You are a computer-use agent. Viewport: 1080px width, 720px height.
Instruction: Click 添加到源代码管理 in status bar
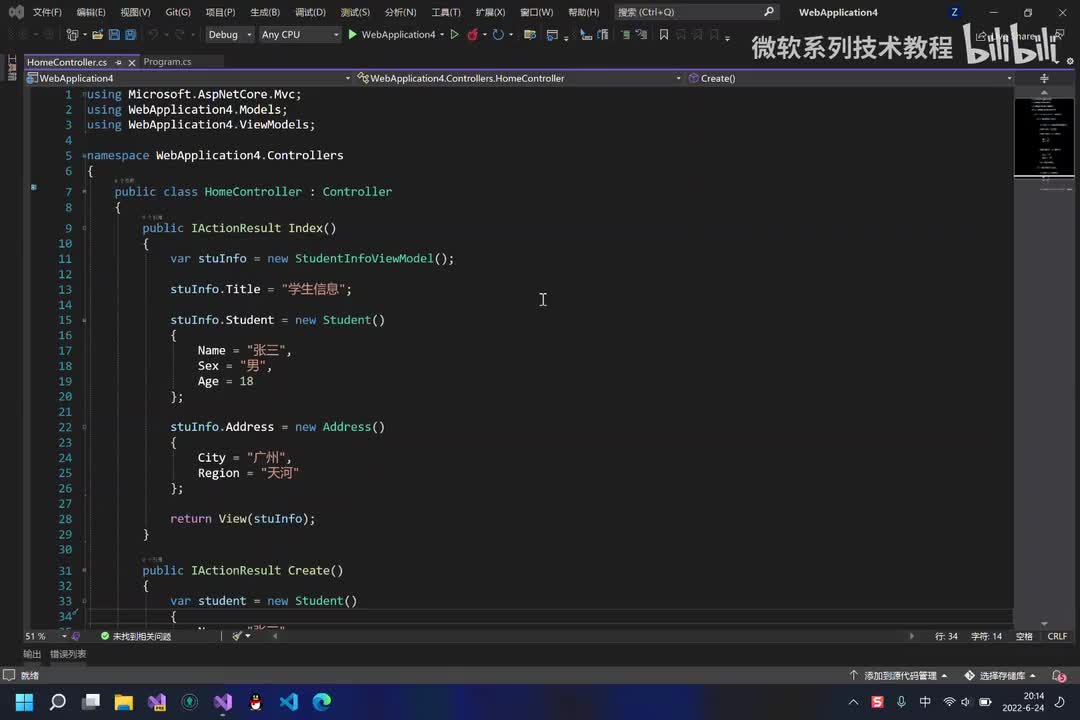(899, 675)
